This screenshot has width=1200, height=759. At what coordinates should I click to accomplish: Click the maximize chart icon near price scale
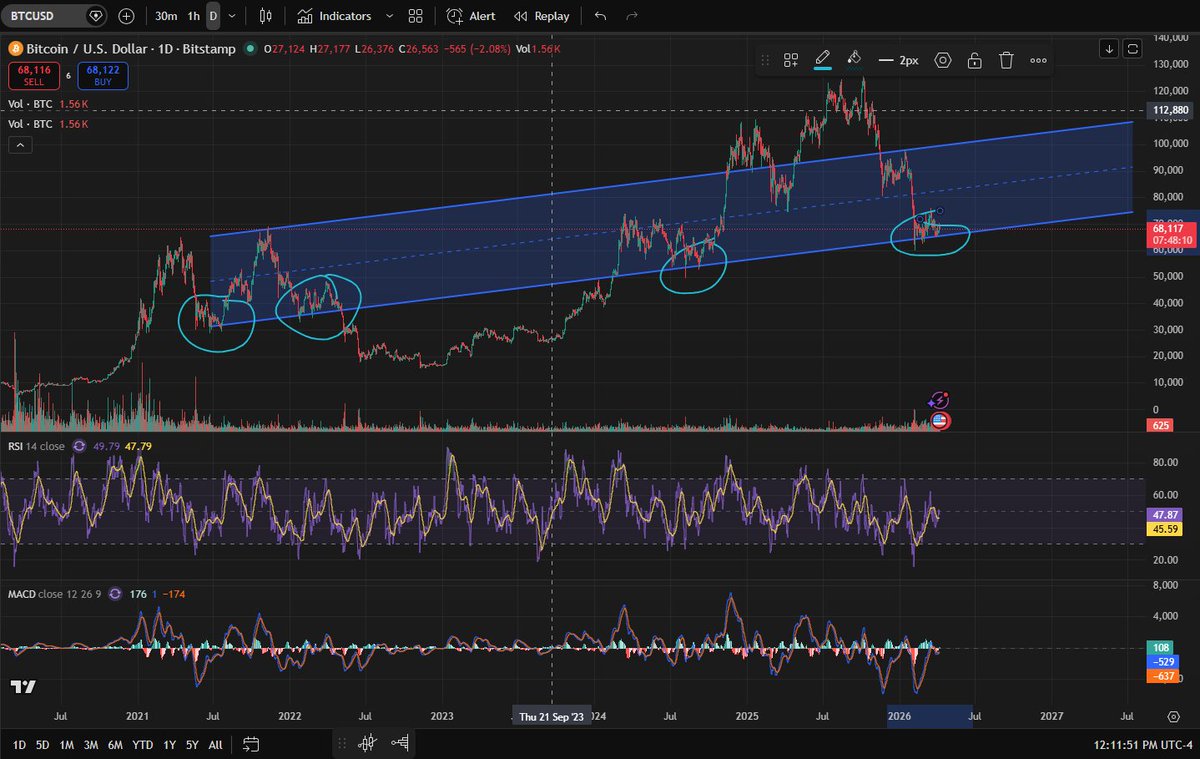point(1133,48)
